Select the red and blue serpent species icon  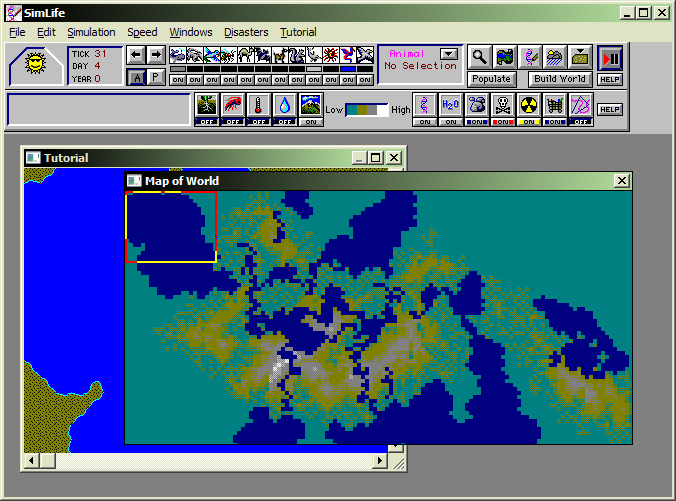click(348, 55)
